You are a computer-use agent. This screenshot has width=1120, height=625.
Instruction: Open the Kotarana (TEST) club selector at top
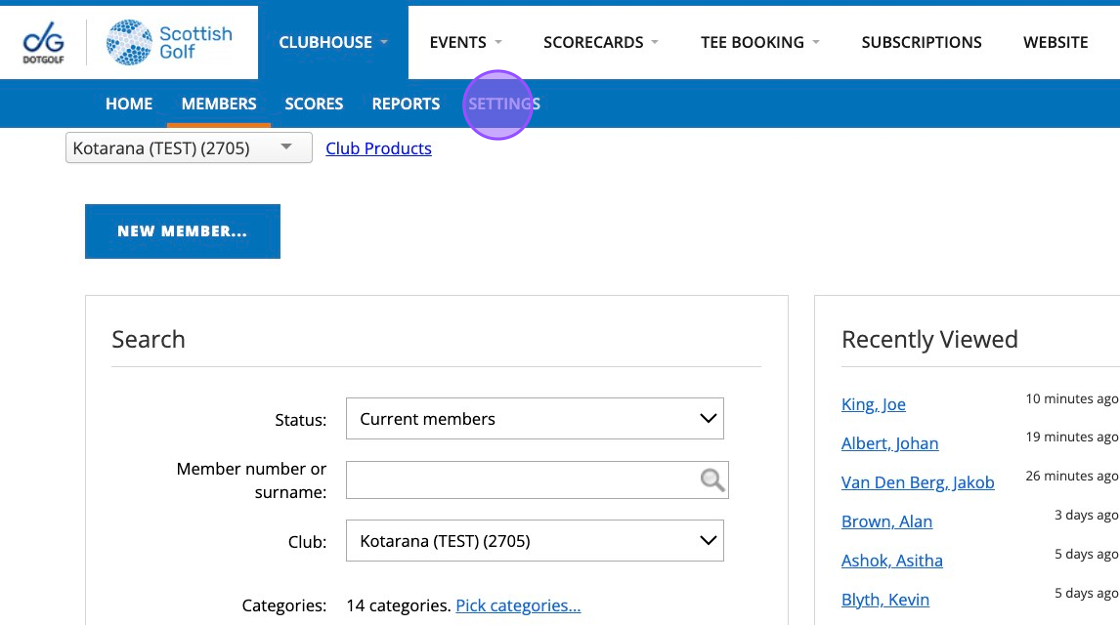[x=189, y=148]
